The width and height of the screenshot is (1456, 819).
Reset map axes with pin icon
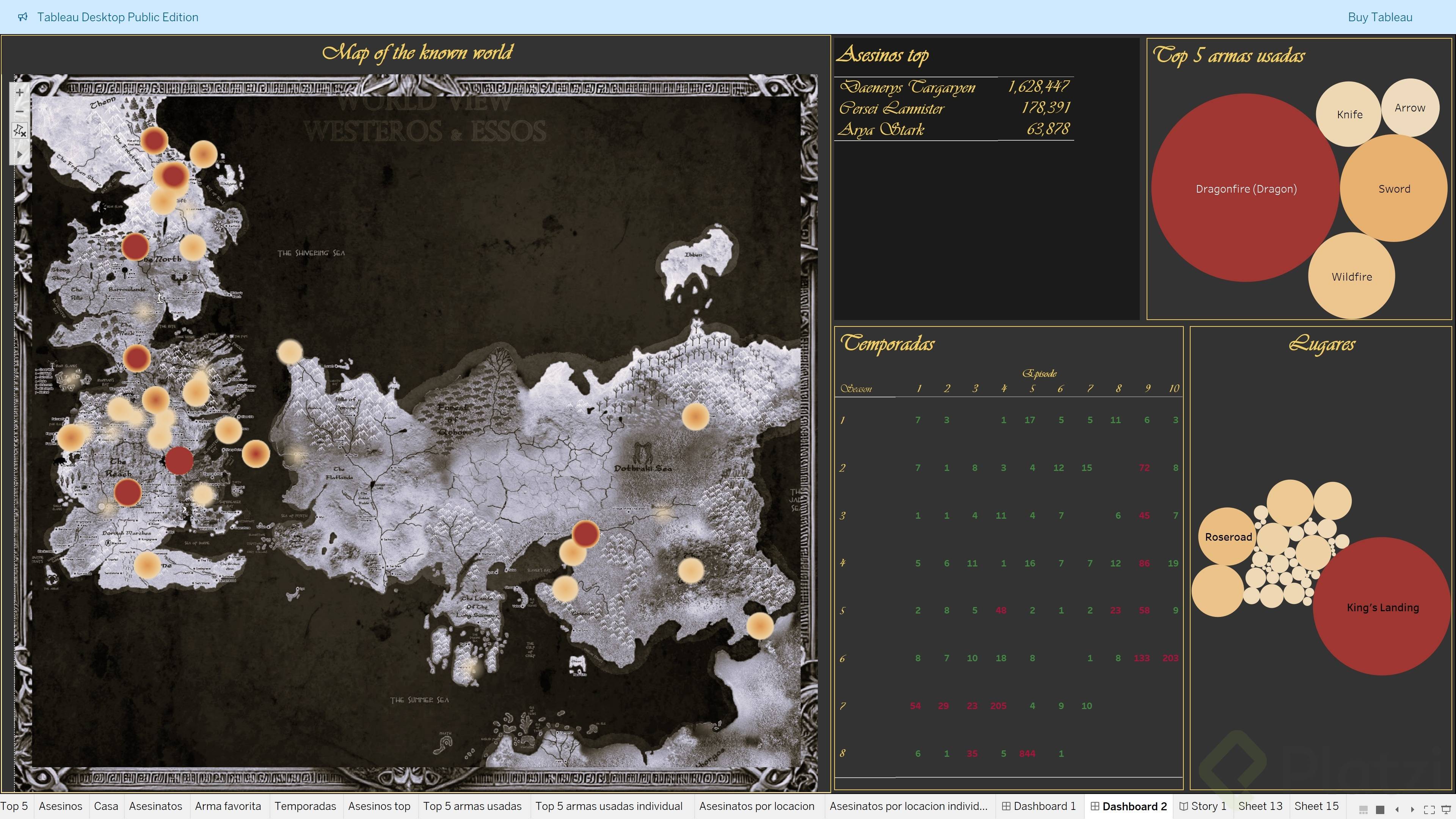click(20, 131)
